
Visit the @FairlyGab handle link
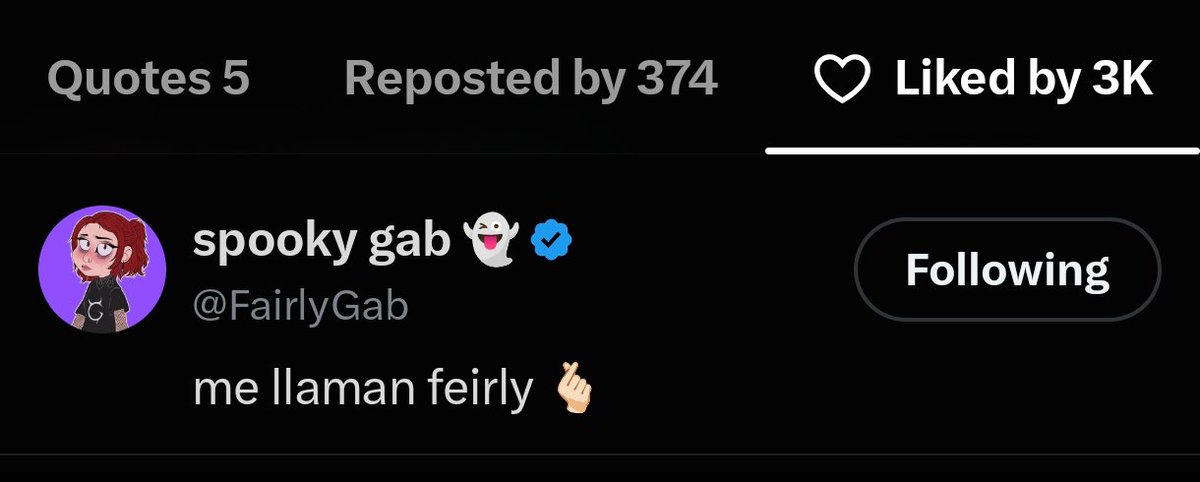pos(300,306)
